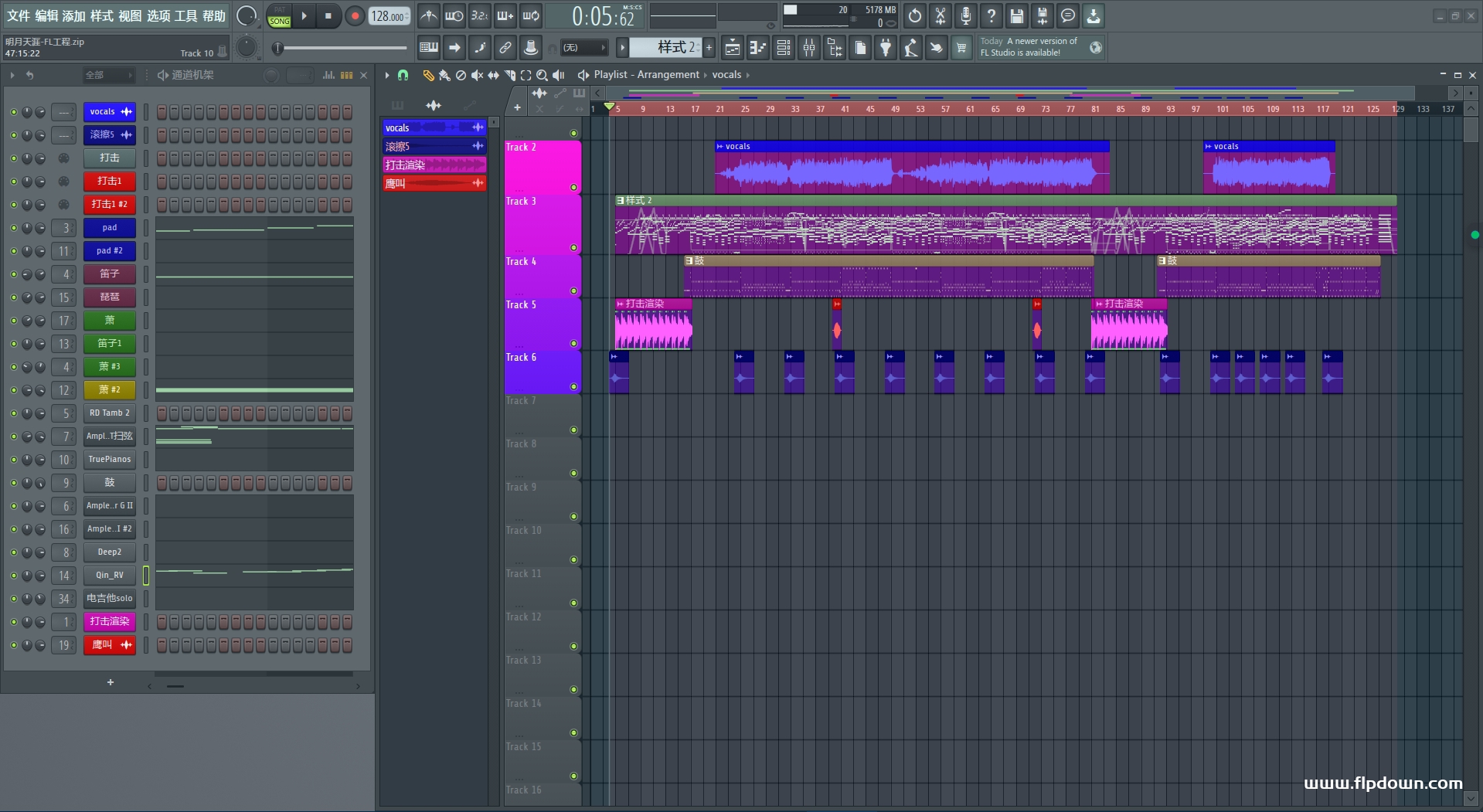Show the Channel rack view button

[x=784, y=48]
